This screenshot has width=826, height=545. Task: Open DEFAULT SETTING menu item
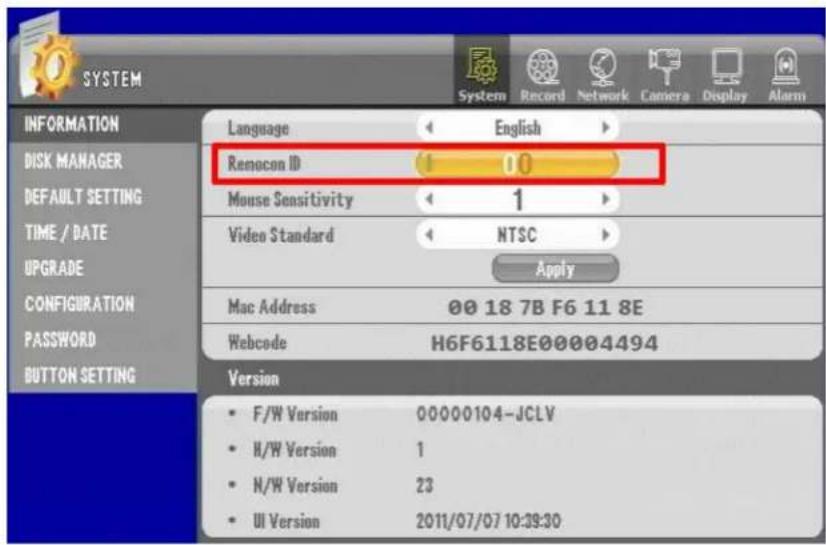click(x=83, y=196)
